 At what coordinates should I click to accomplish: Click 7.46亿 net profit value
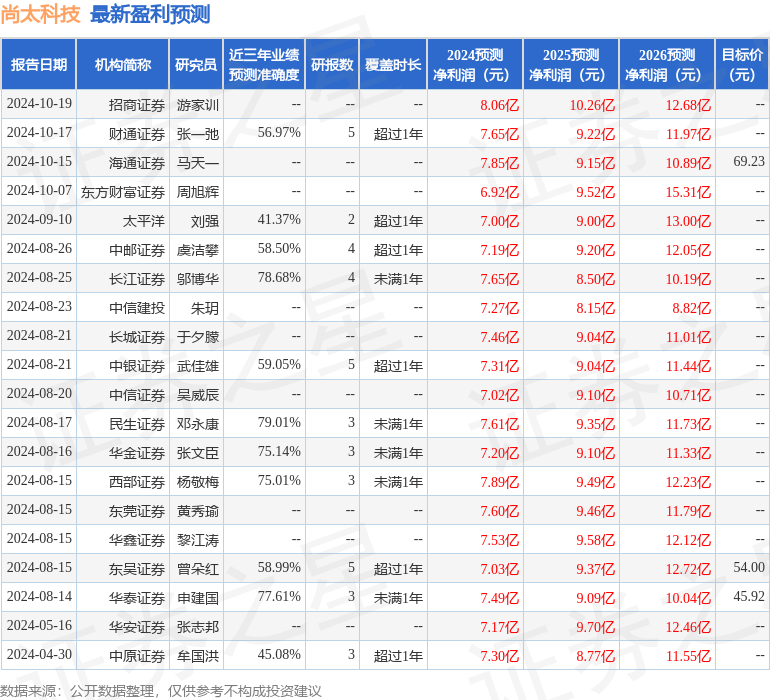(x=499, y=336)
